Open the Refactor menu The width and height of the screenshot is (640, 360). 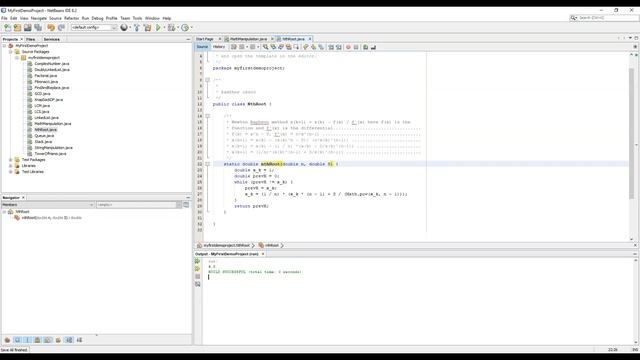click(x=71, y=18)
